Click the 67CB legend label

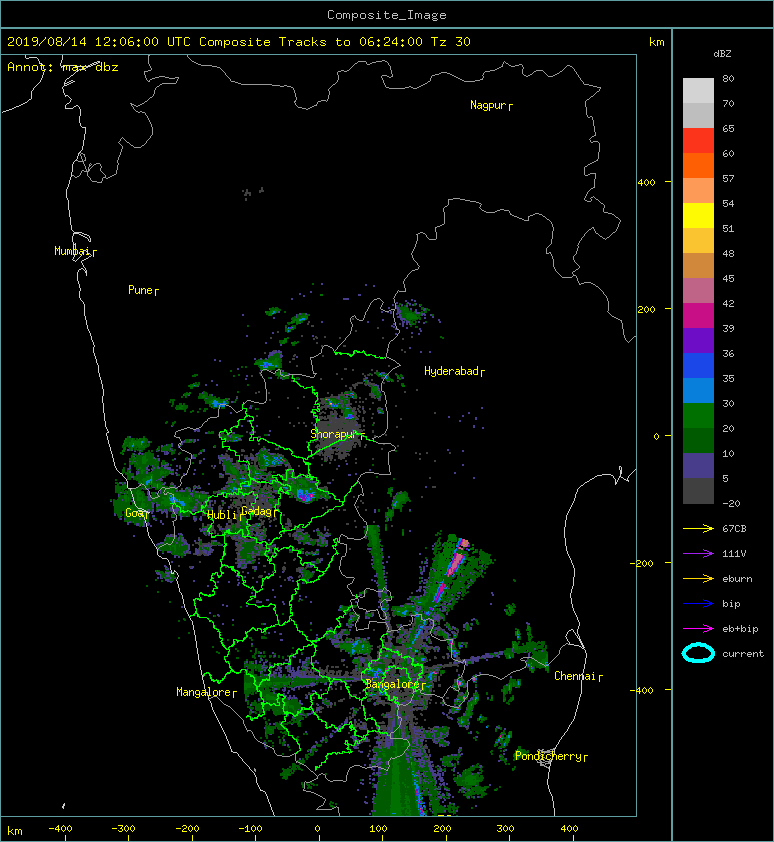click(734, 529)
